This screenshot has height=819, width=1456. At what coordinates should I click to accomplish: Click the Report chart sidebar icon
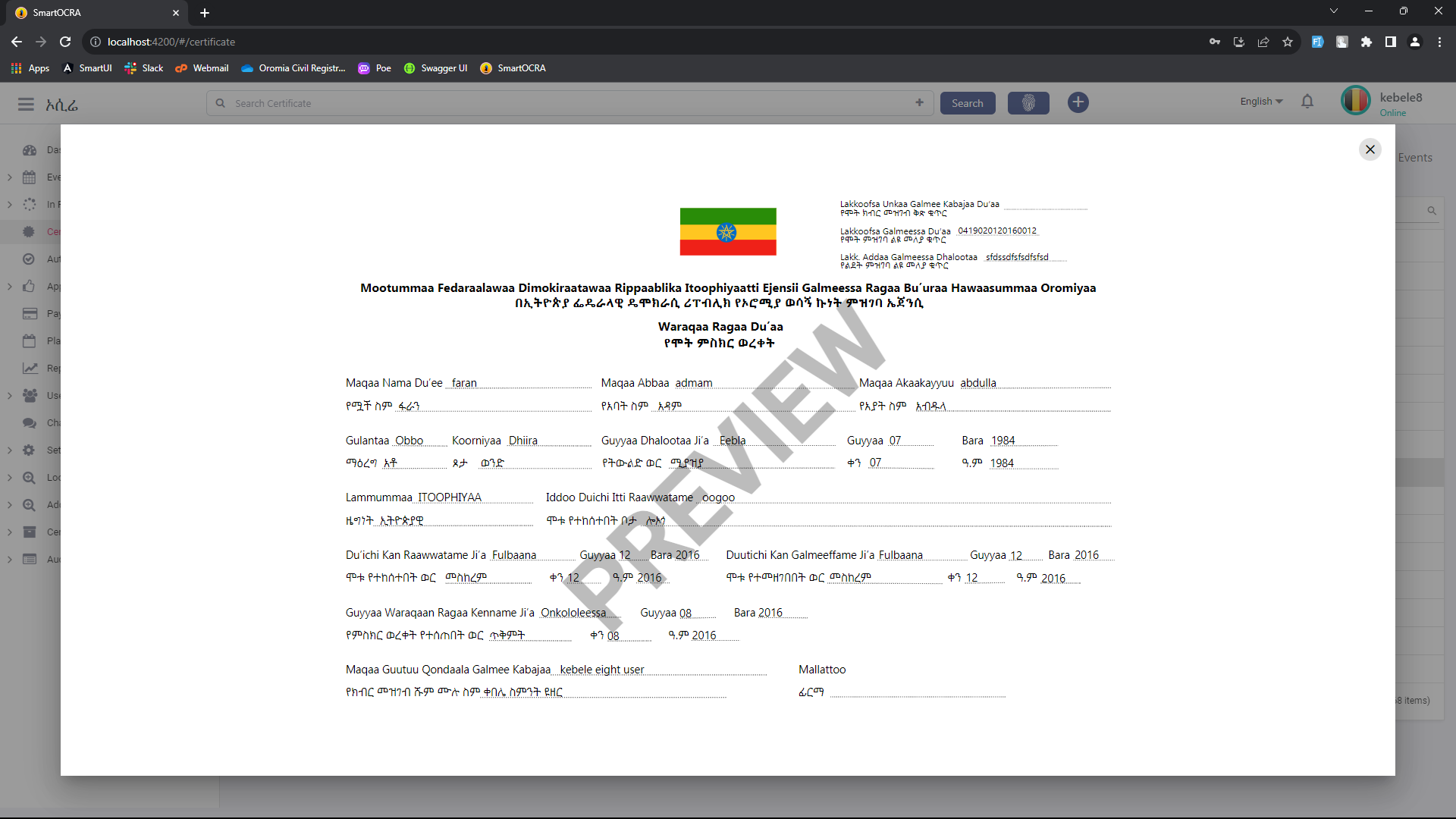coord(29,369)
